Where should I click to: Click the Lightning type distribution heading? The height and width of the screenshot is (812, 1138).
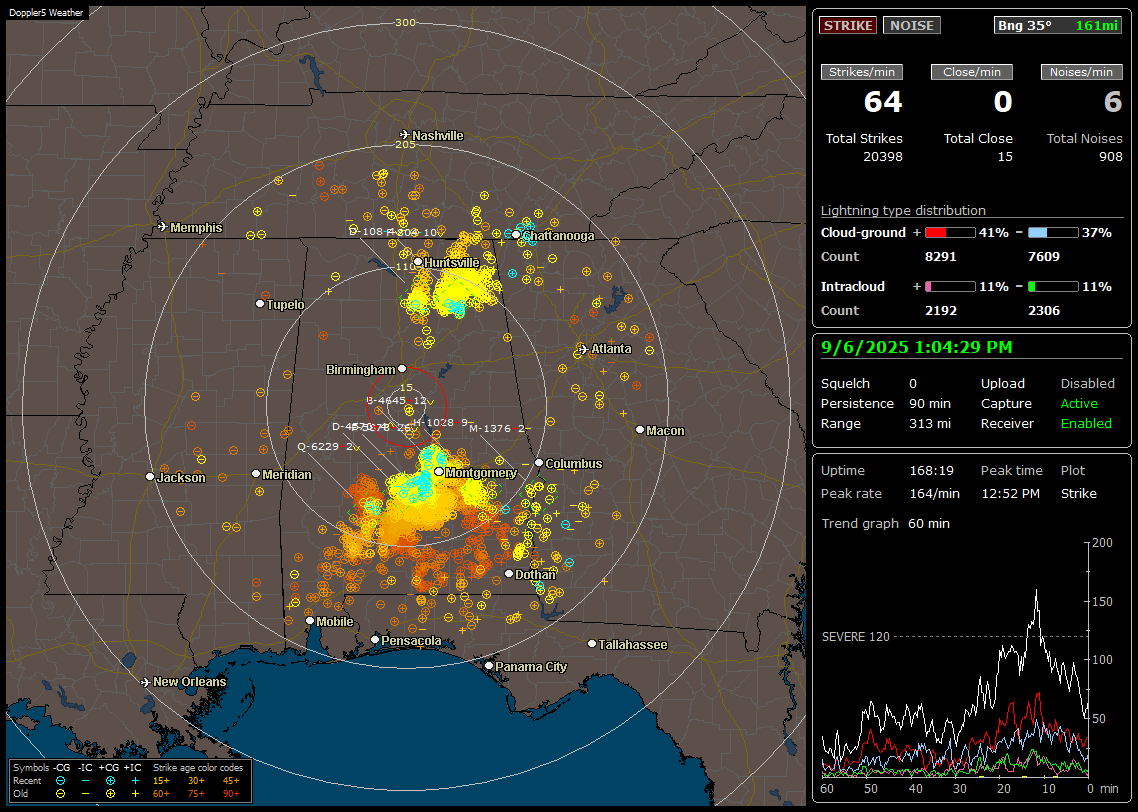click(x=903, y=210)
